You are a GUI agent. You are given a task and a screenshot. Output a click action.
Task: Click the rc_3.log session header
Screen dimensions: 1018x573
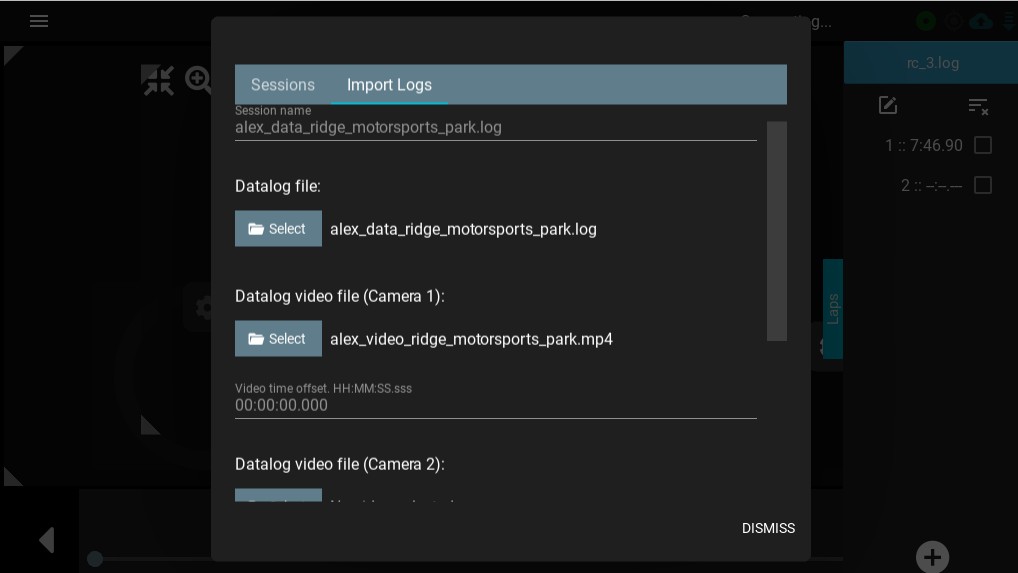coord(932,63)
